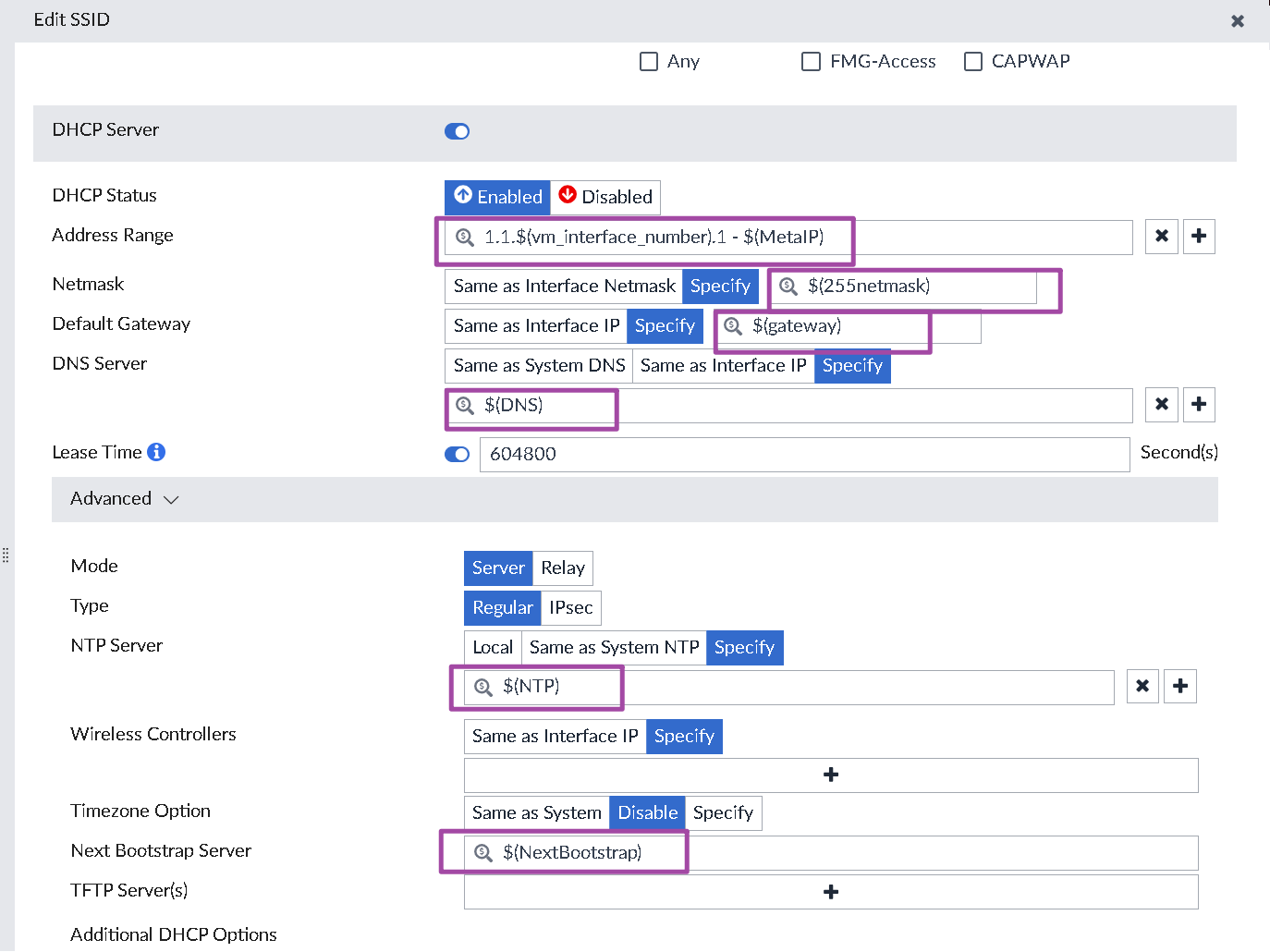Click the magnifier icon beside $(255netmask)
1270x952 pixels.
(x=788, y=287)
